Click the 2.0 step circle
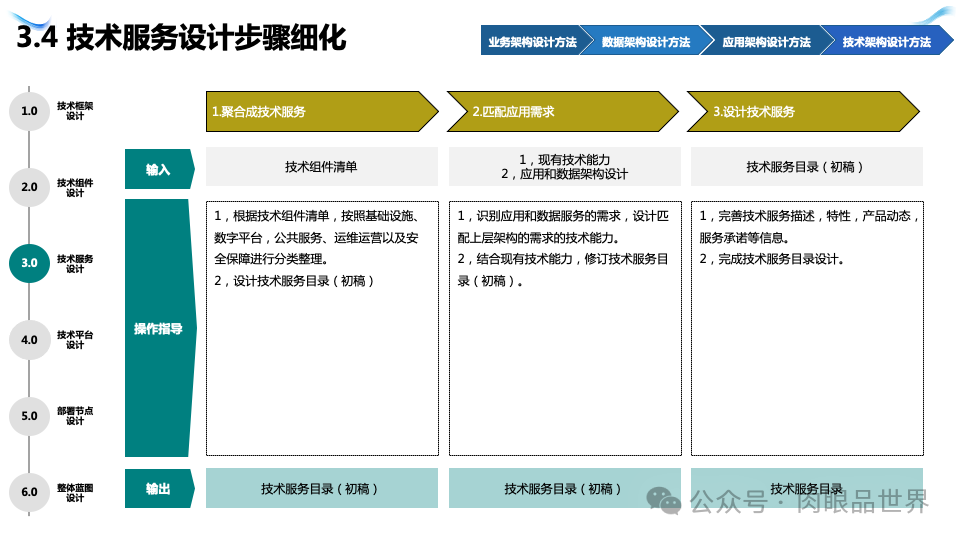 [x=29, y=187]
